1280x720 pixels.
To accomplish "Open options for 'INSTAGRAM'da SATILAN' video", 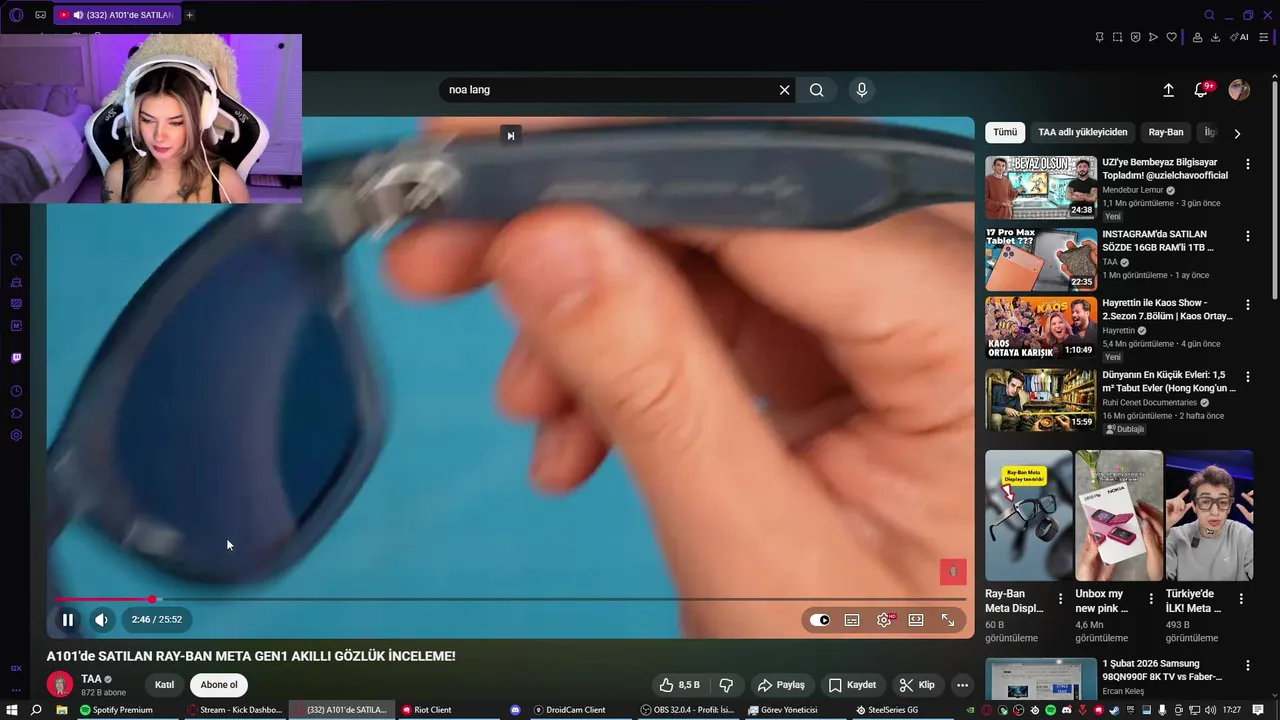I will pyautogui.click(x=1247, y=236).
